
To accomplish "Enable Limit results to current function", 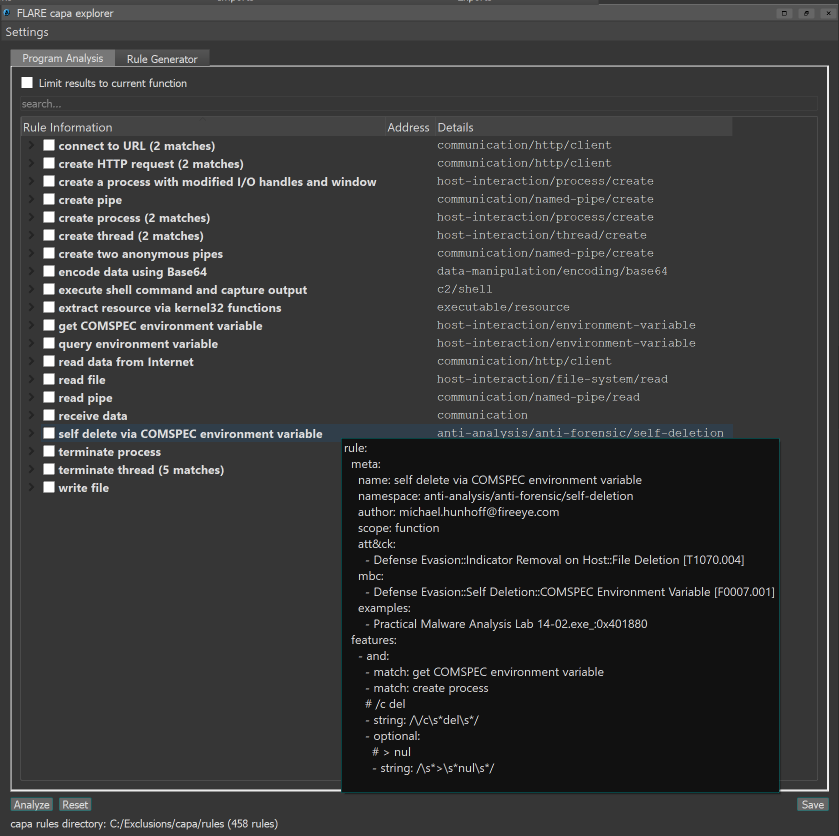I will point(27,83).
